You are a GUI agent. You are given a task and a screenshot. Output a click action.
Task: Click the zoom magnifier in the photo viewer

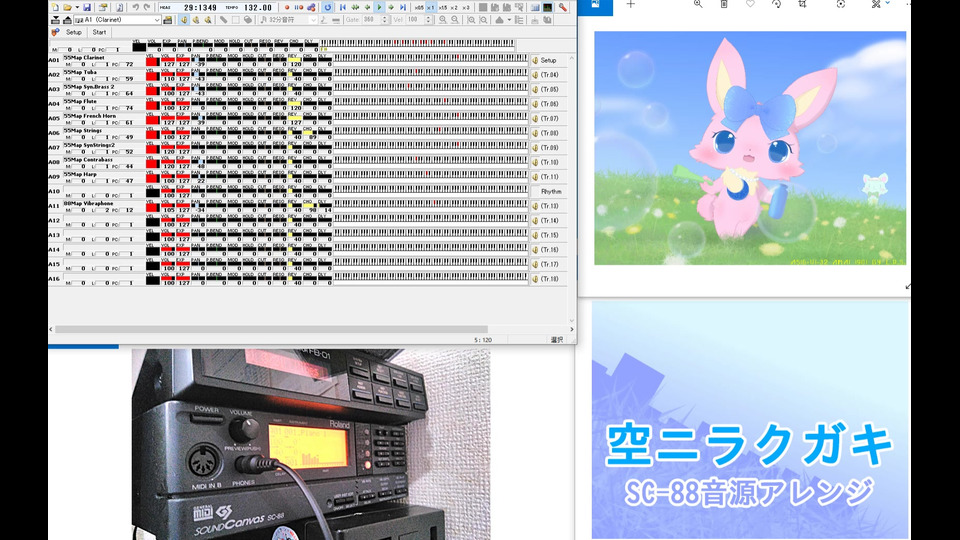point(698,4)
